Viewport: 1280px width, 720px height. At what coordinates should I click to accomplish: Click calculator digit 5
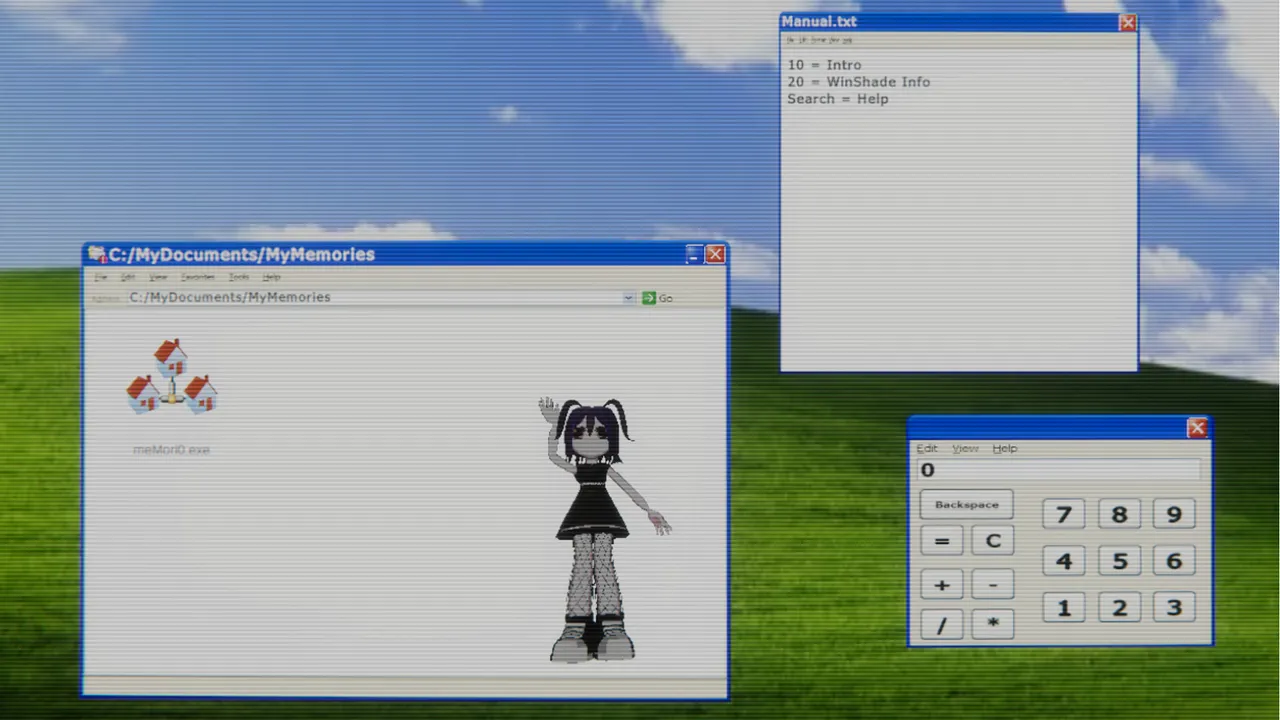pos(1119,561)
